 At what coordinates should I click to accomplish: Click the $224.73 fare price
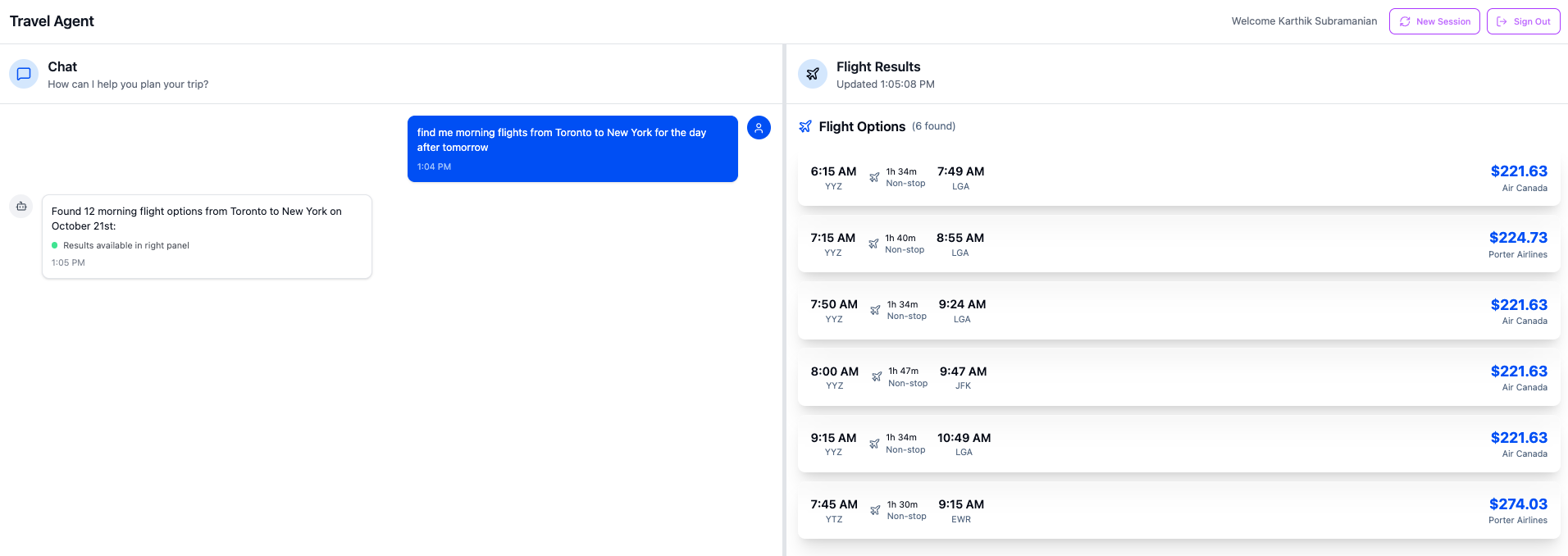[1518, 238]
